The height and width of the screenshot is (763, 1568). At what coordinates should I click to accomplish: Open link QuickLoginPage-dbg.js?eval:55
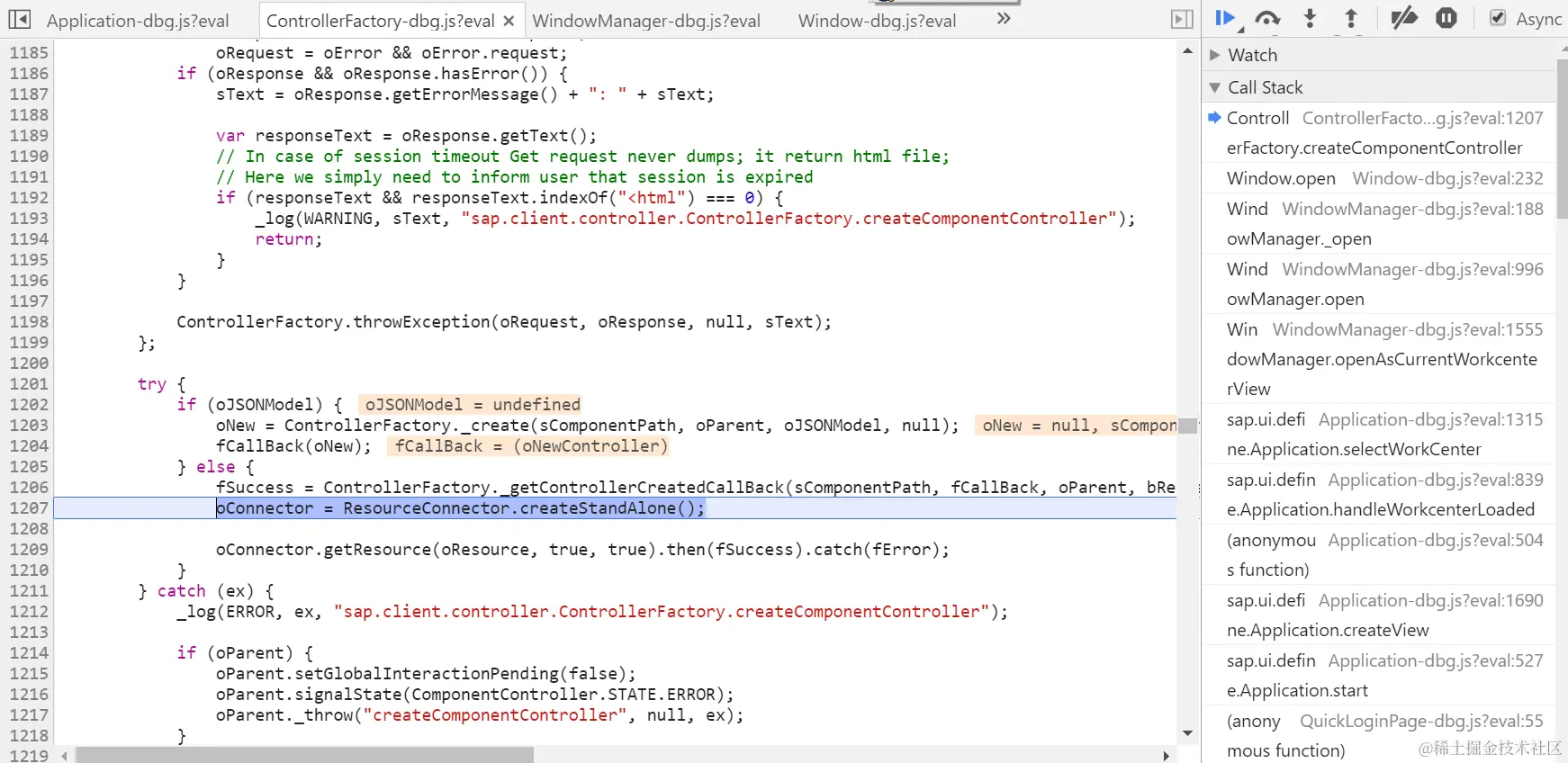coord(1421,721)
